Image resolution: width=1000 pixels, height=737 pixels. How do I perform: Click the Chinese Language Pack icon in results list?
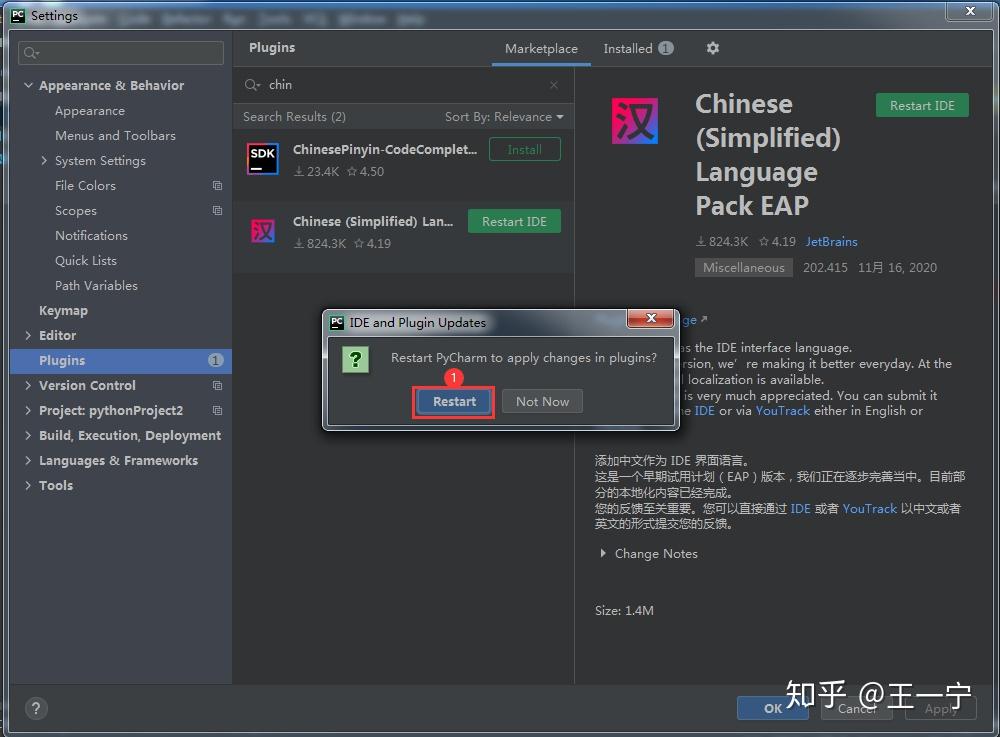click(x=263, y=230)
